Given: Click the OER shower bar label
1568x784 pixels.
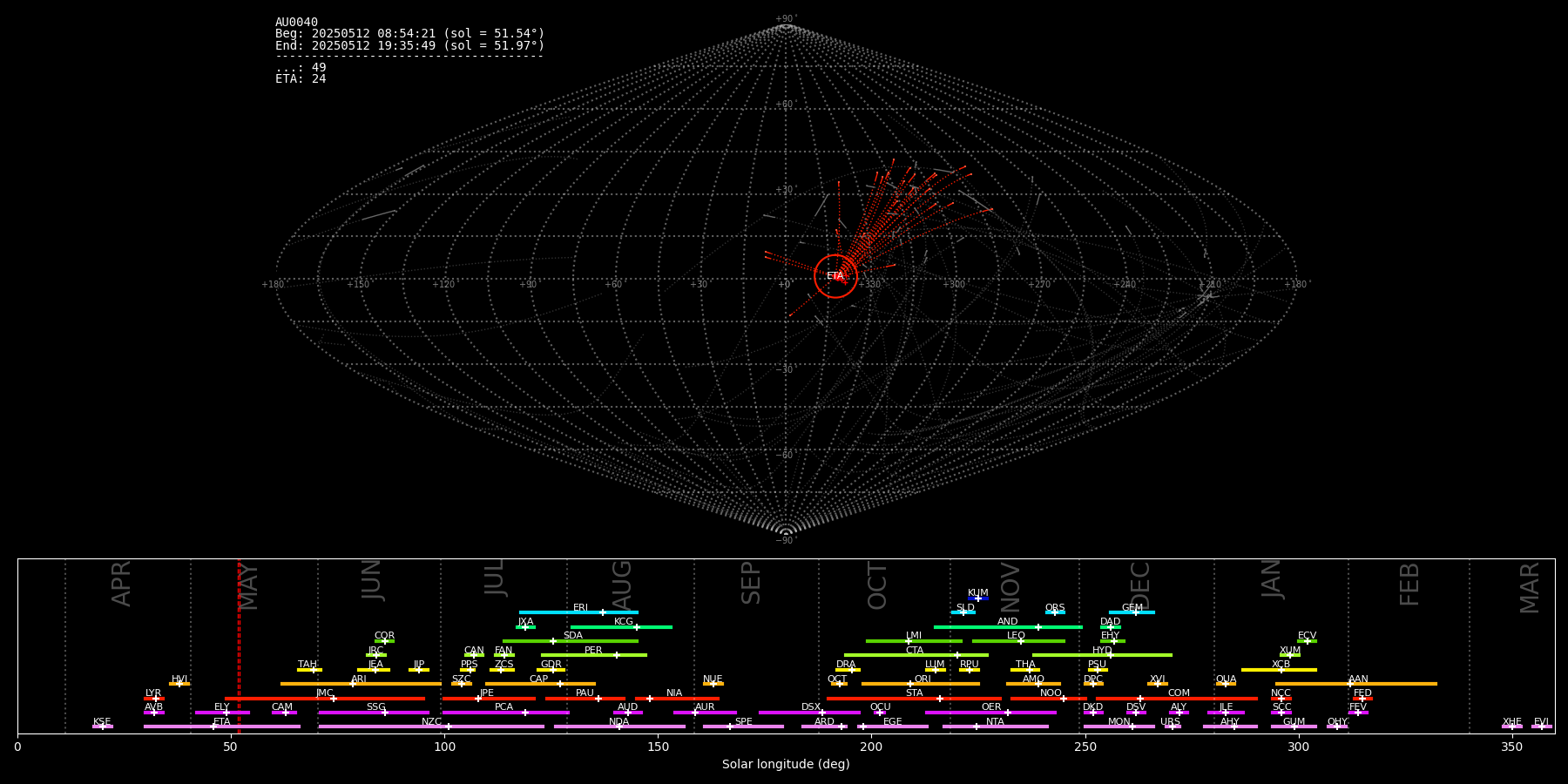Looking at the screenshot, I should (991, 707).
